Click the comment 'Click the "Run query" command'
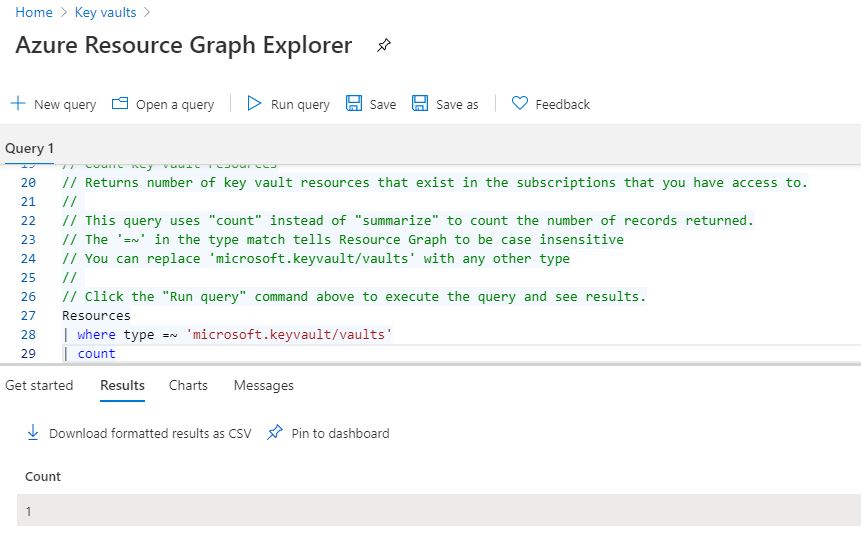Image resolution: width=861 pixels, height=548 pixels. (x=354, y=297)
